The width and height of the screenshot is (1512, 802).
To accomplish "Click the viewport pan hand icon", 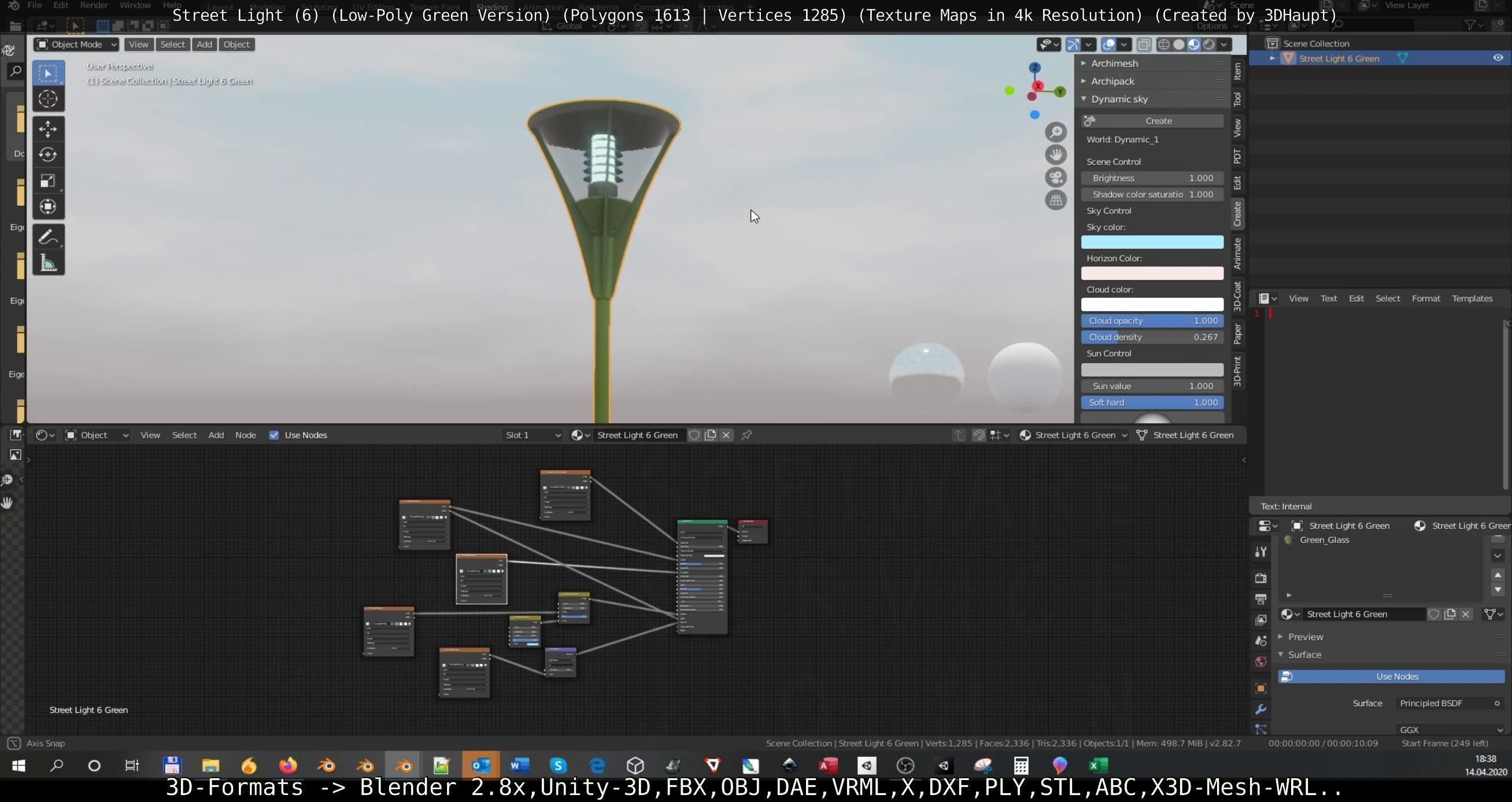I will (1056, 155).
